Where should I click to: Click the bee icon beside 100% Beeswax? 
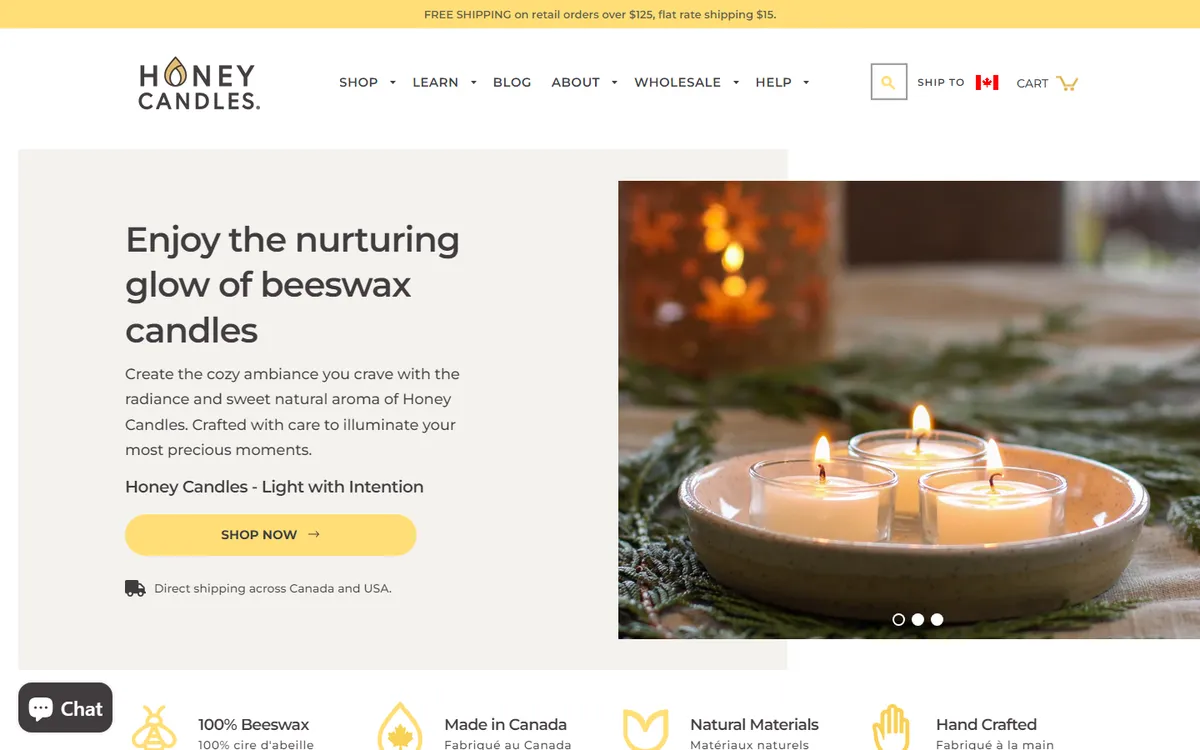[x=154, y=728]
